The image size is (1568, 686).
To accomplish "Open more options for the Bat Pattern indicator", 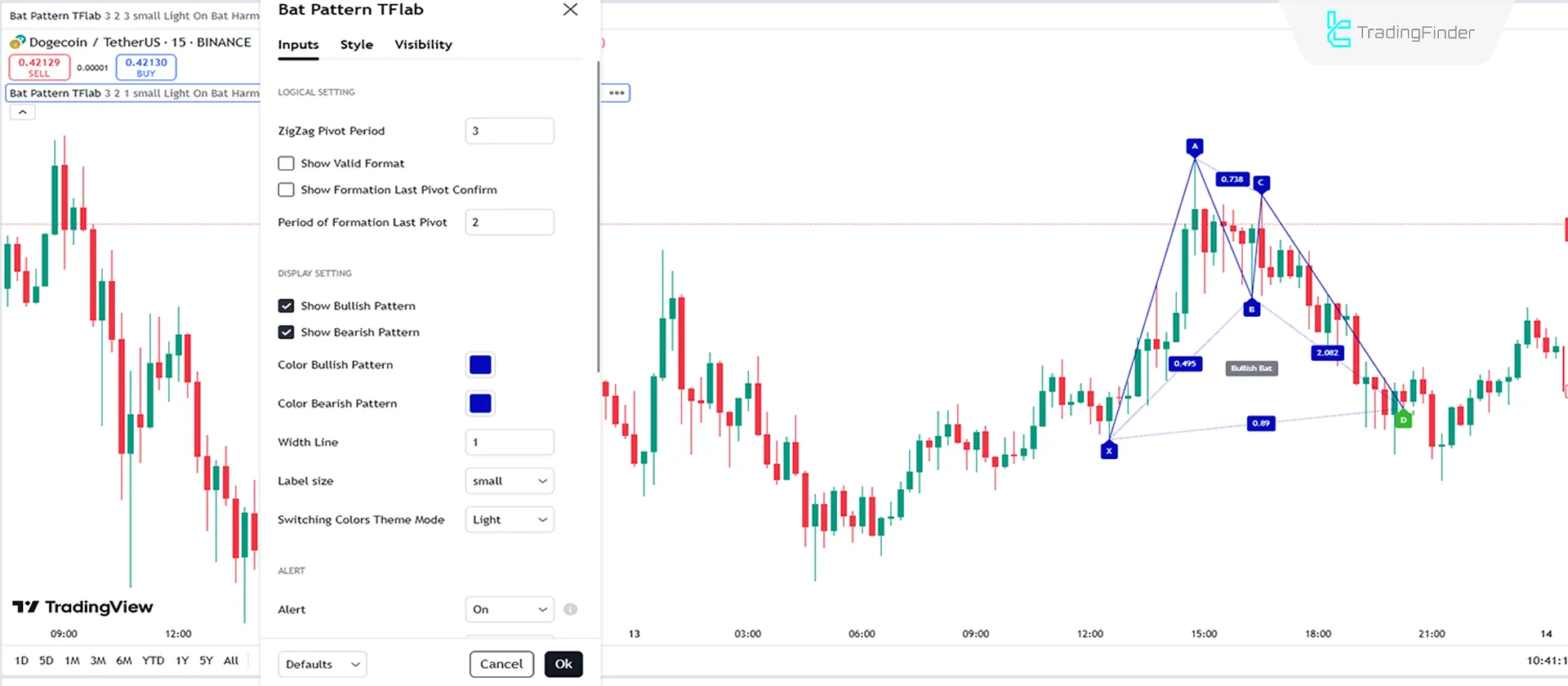I will 616,92.
